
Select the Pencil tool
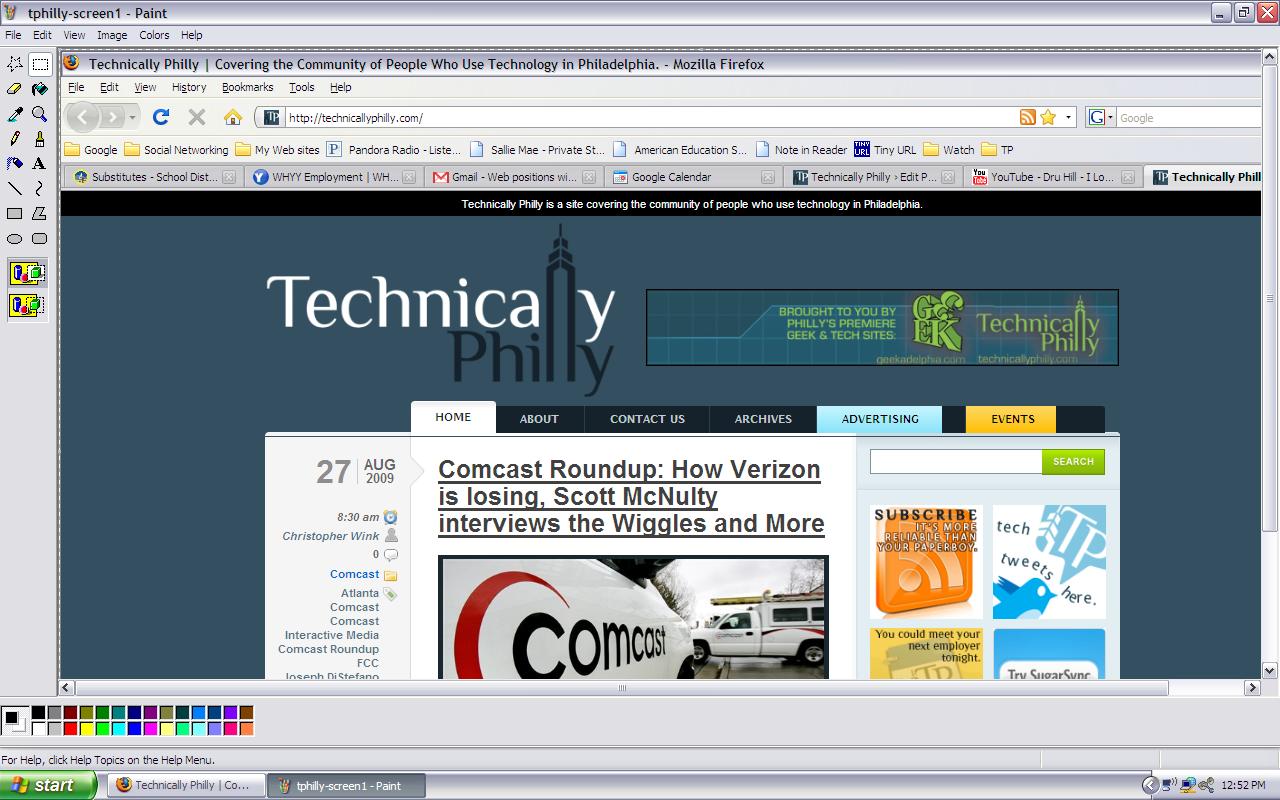[15, 139]
